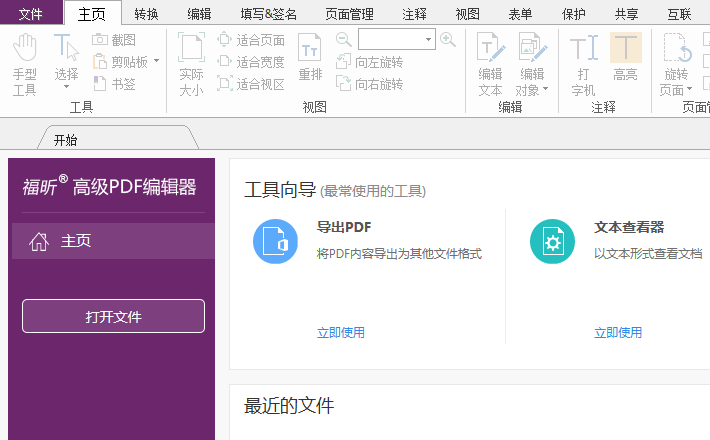This screenshot has width=710, height=440.
Task: Select the Typewriter (打字机) tool
Action: (584, 64)
